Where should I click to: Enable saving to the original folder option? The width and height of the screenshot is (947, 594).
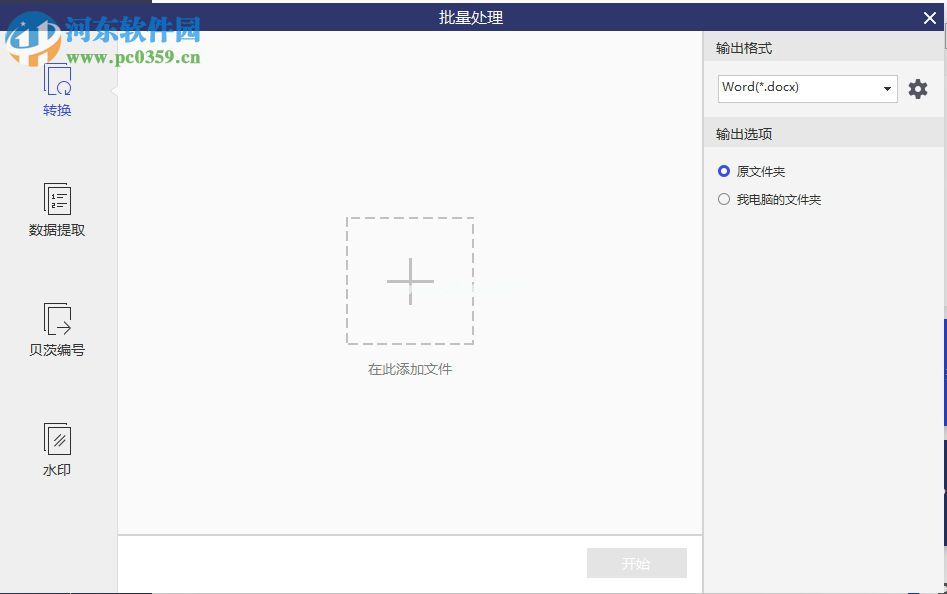[724, 171]
